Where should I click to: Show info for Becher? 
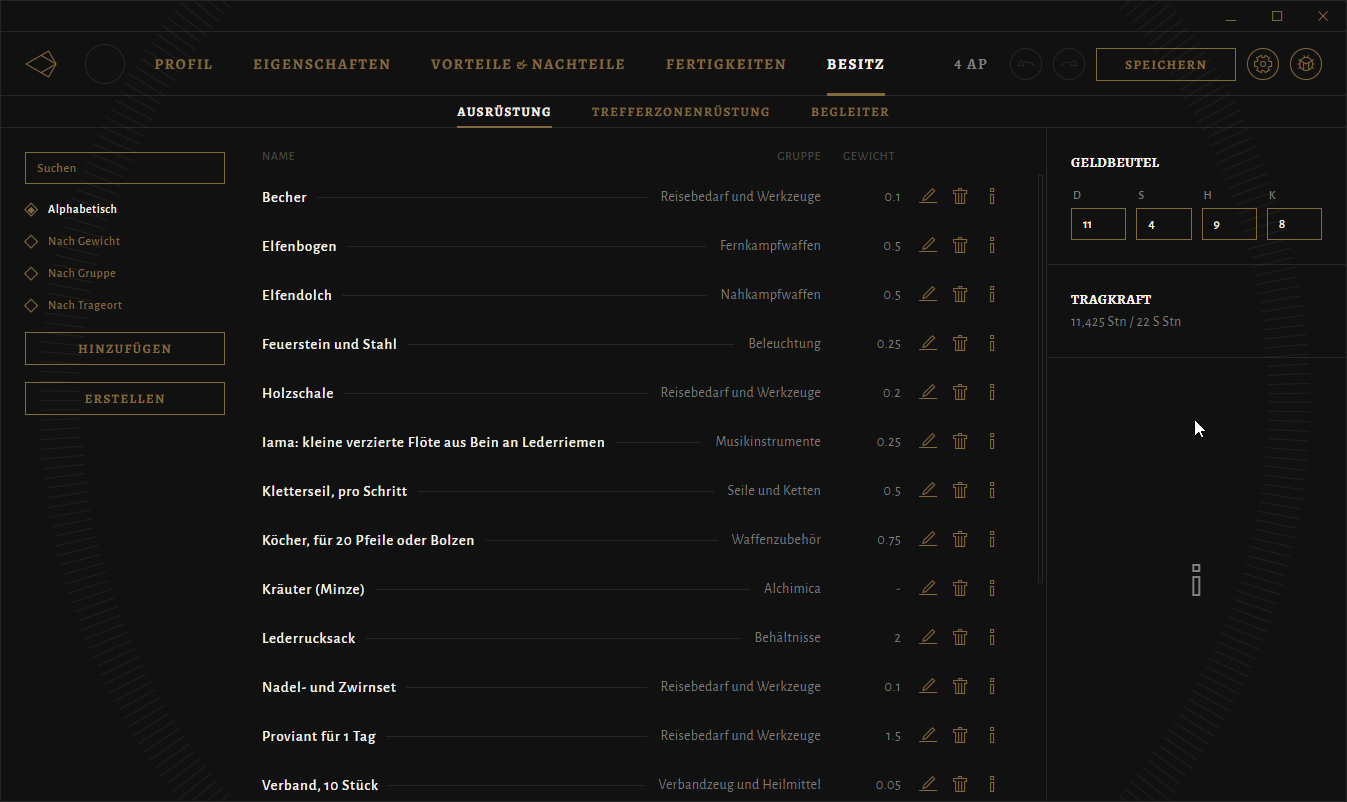click(x=992, y=196)
